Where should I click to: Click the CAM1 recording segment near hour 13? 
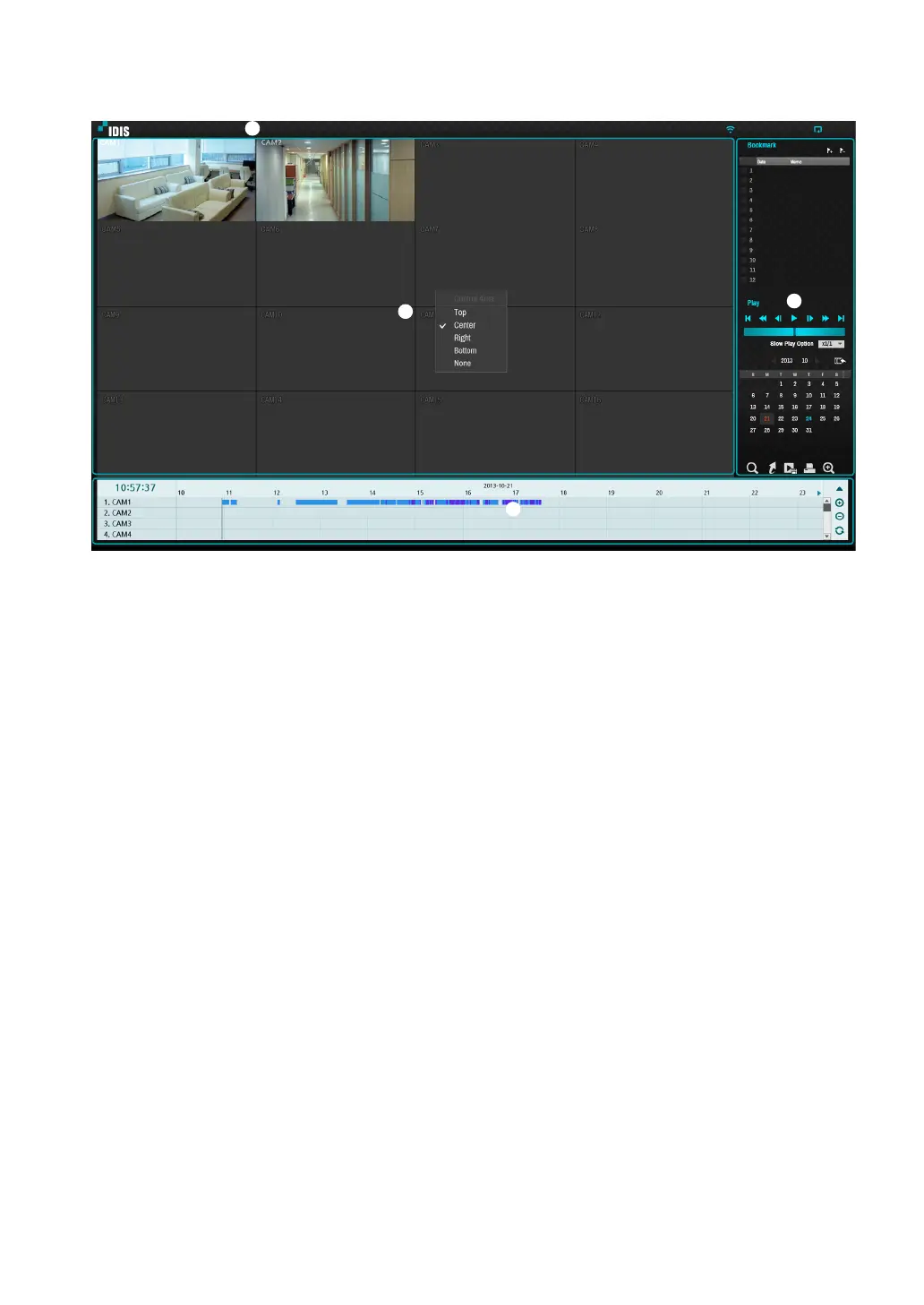tap(316, 502)
